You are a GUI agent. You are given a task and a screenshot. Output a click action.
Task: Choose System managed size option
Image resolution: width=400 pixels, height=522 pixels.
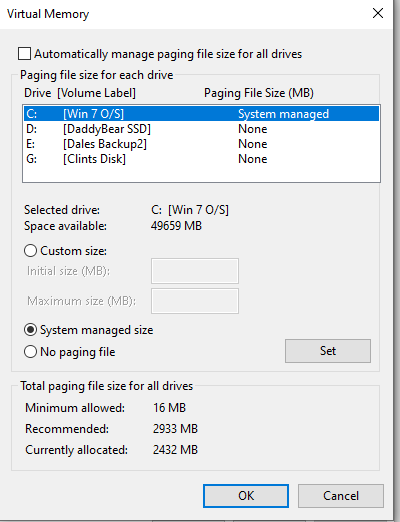click(30, 330)
